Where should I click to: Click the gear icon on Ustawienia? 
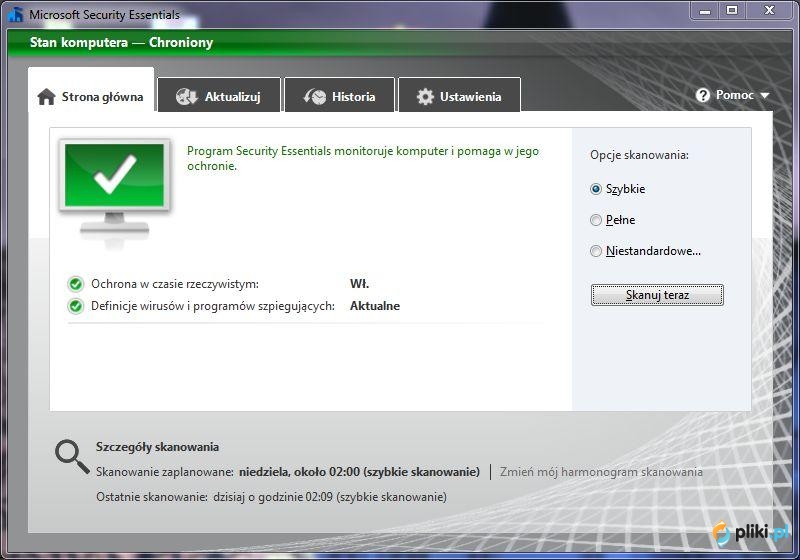(425, 96)
